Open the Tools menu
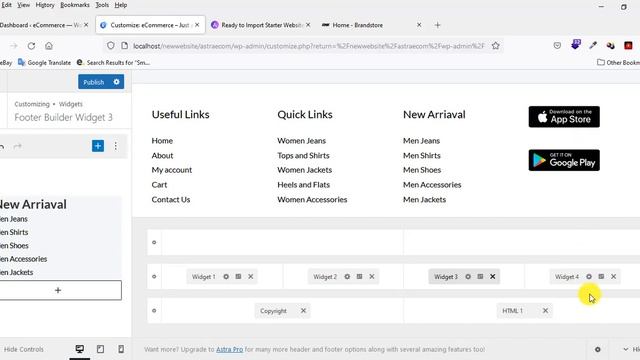 click(102, 5)
